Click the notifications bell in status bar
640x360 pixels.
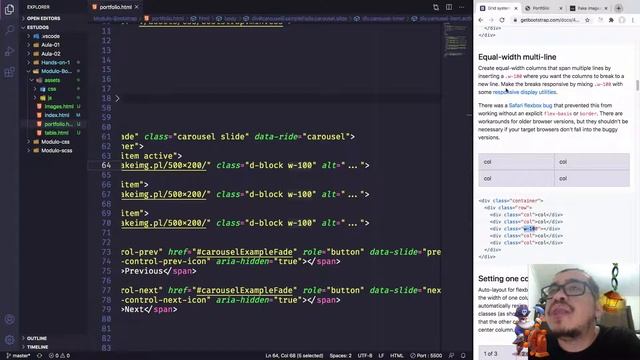(463, 356)
